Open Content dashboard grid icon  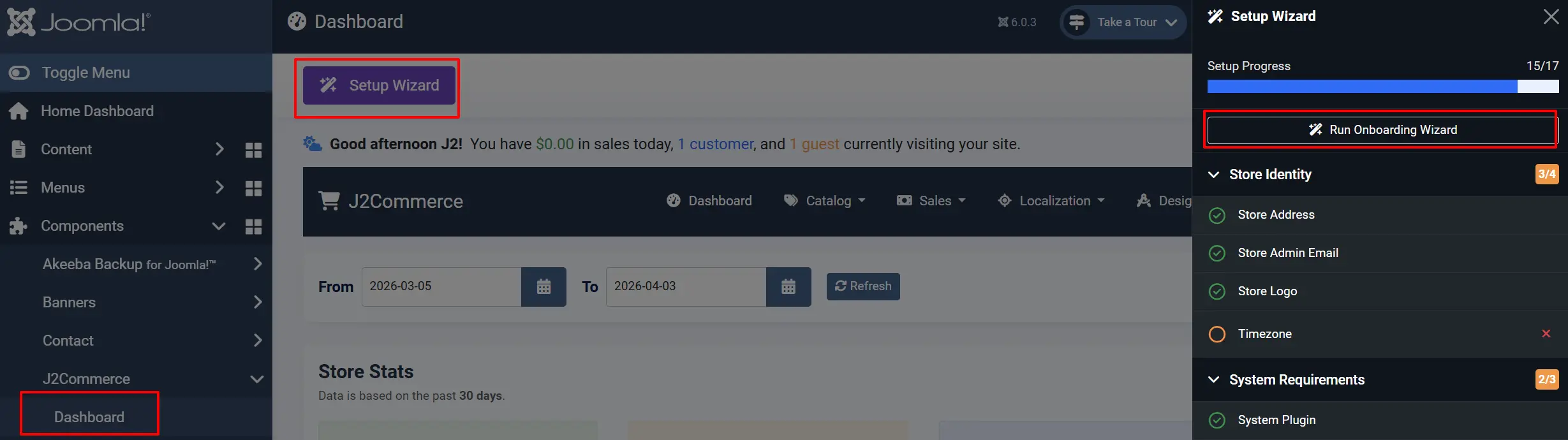click(x=253, y=150)
